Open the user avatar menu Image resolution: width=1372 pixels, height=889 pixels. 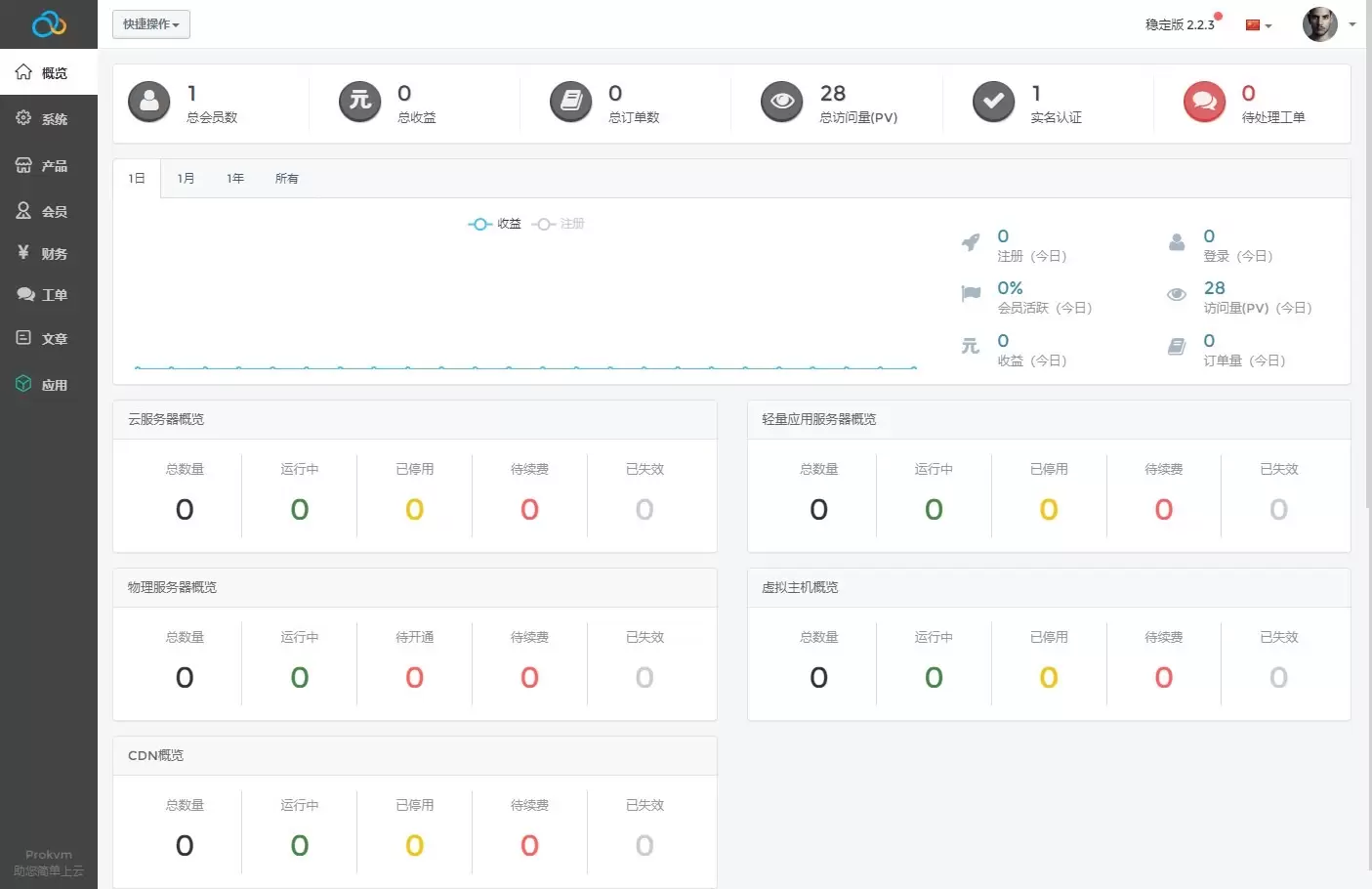click(1320, 24)
